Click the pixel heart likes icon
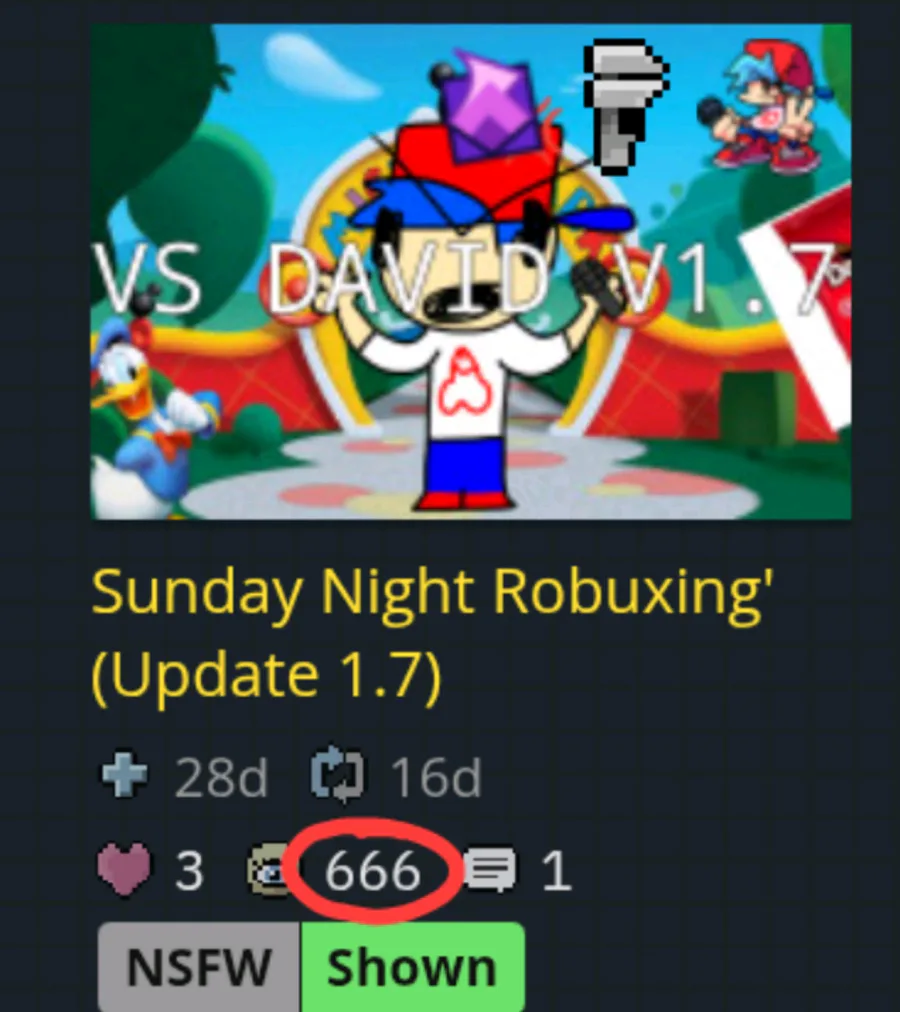Image resolution: width=900 pixels, height=1012 pixels. tap(124, 869)
